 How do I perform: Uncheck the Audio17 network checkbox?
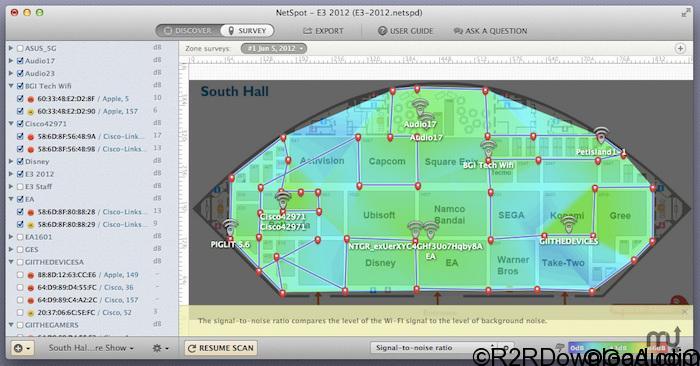20,61
